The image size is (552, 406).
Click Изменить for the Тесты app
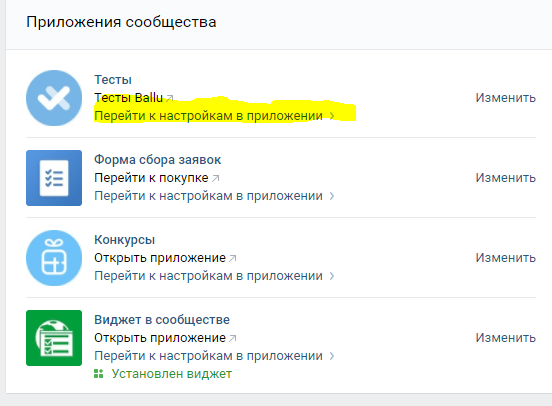(506, 98)
